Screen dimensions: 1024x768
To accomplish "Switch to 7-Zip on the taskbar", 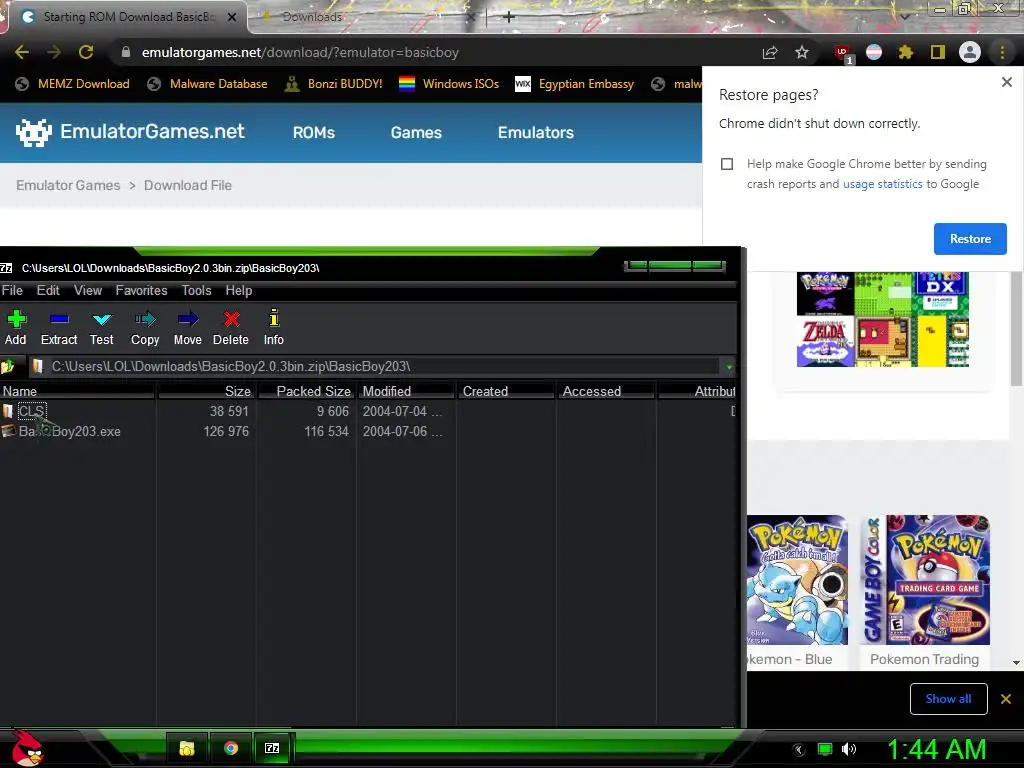I will point(272,748).
